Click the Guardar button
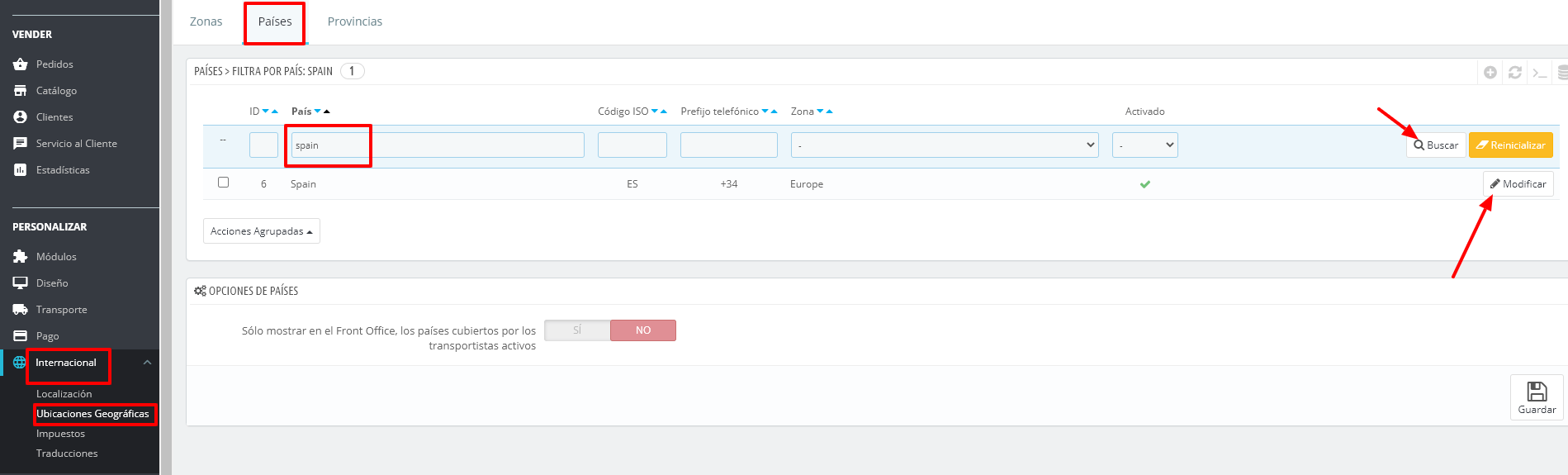This screenshot has width=1568, height=475. point(1537,397)
